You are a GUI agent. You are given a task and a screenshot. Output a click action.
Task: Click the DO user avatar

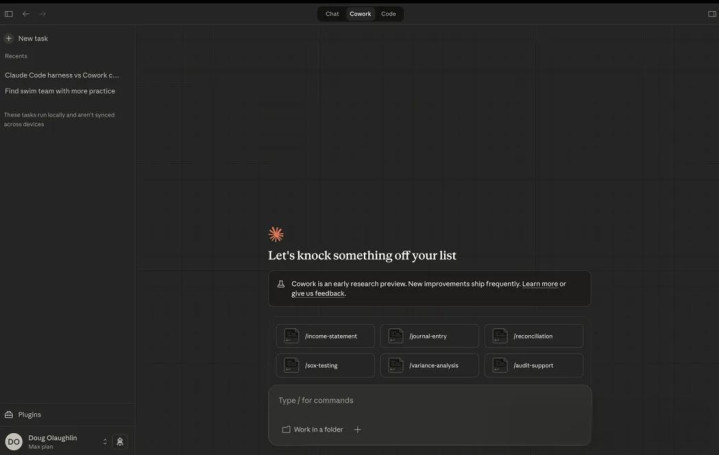click(x=13, y=441)
